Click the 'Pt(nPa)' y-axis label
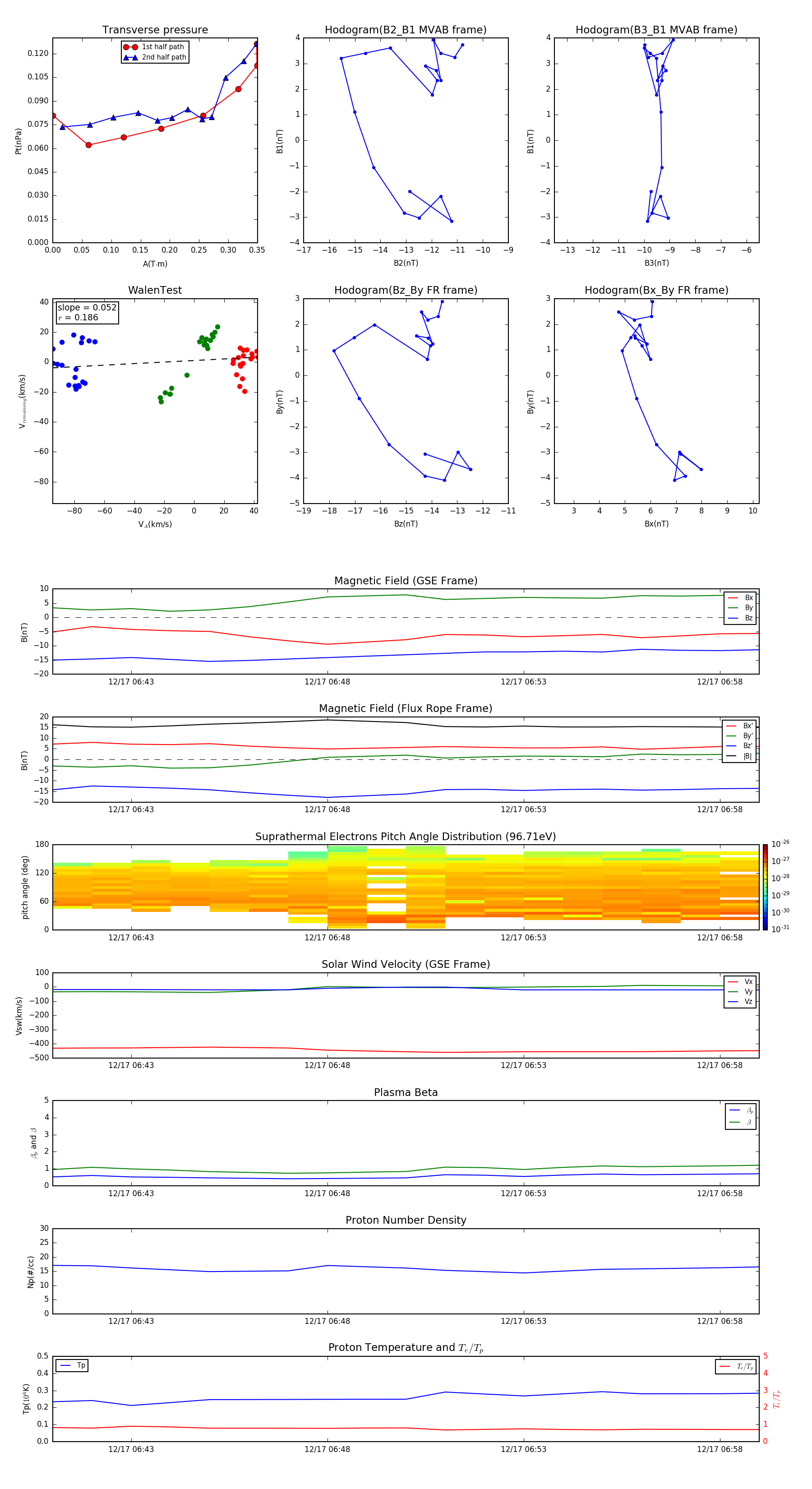Viewport: 812px width, 1489px height. (18, 140)
